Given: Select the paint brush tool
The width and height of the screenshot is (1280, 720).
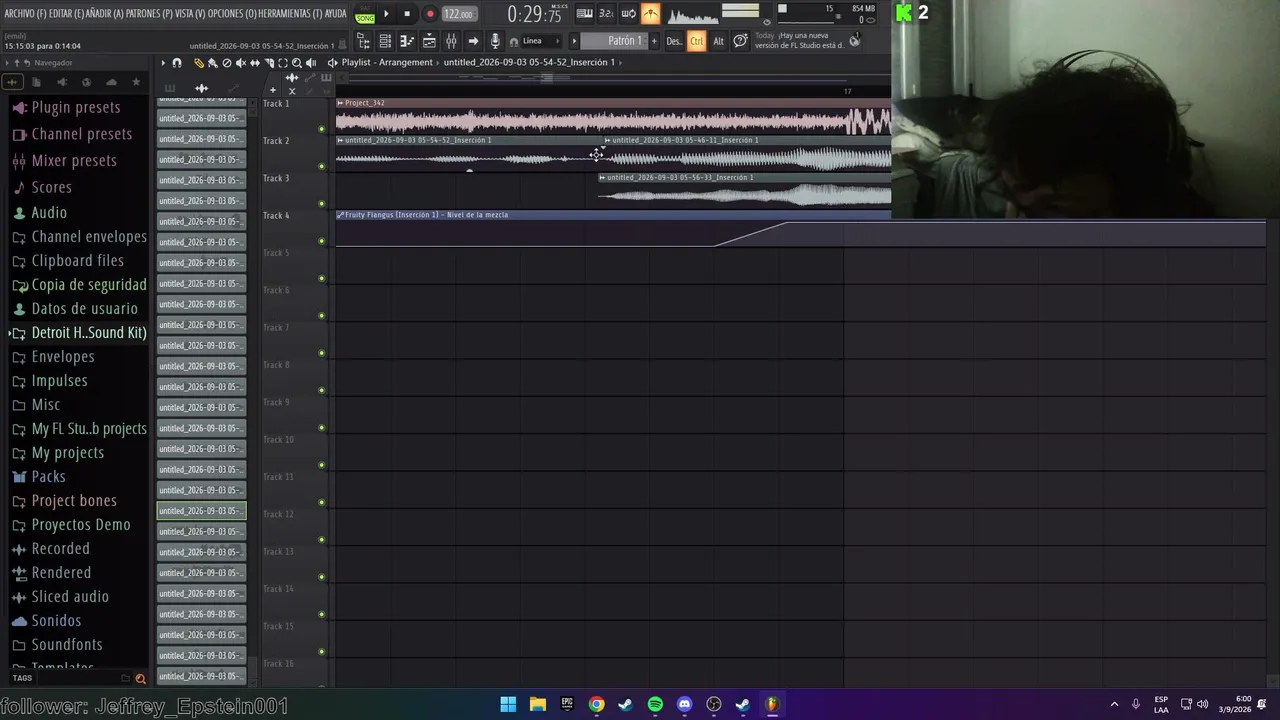Looking at the screenshot, I should click(x=212, y=63).
